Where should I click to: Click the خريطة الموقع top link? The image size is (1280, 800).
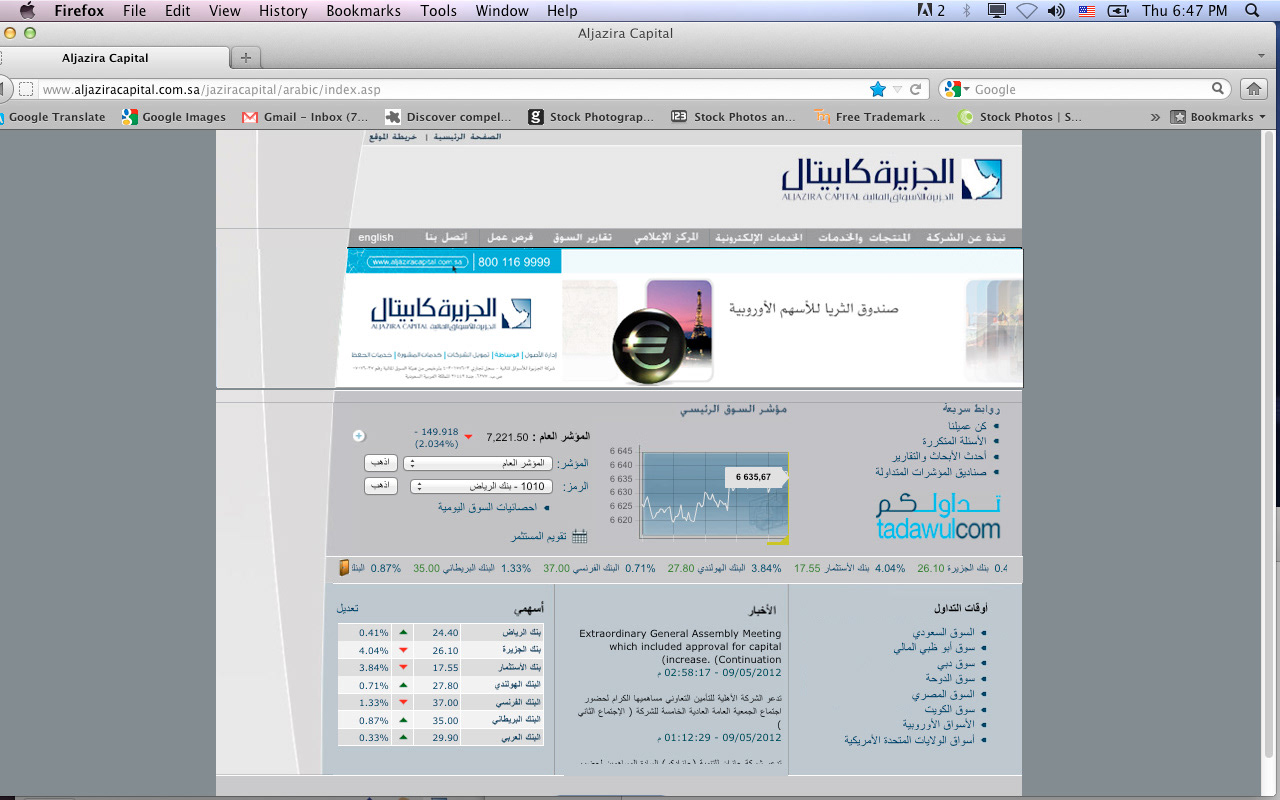tap(395, 136)
